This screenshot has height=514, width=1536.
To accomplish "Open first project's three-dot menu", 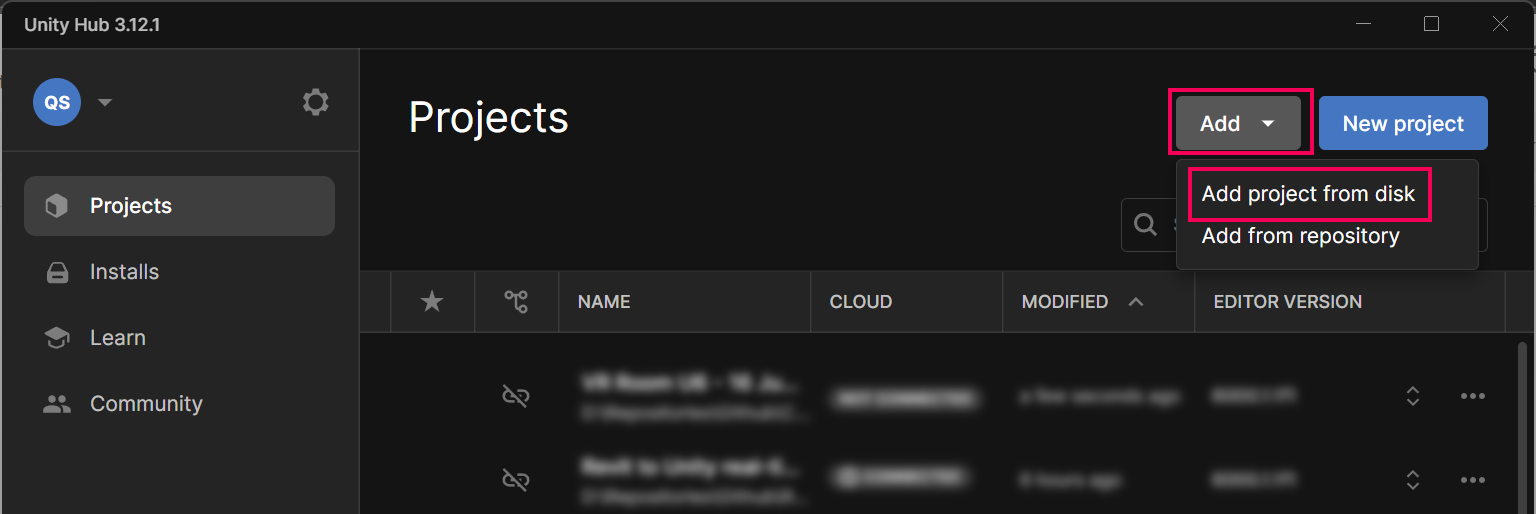I will click(1472, 397).
